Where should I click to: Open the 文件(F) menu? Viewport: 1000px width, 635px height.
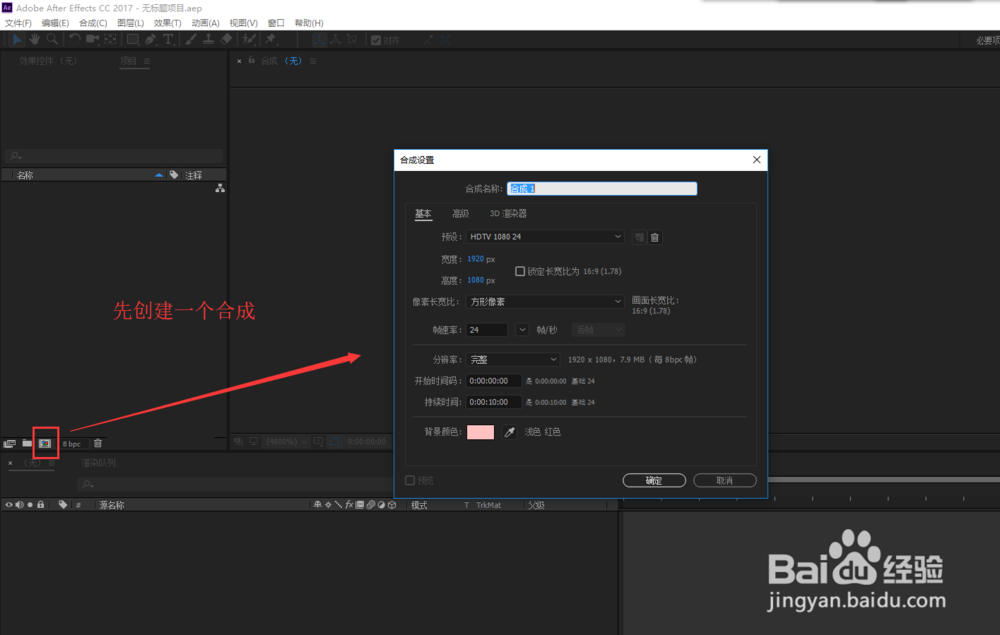pos(18,23)
